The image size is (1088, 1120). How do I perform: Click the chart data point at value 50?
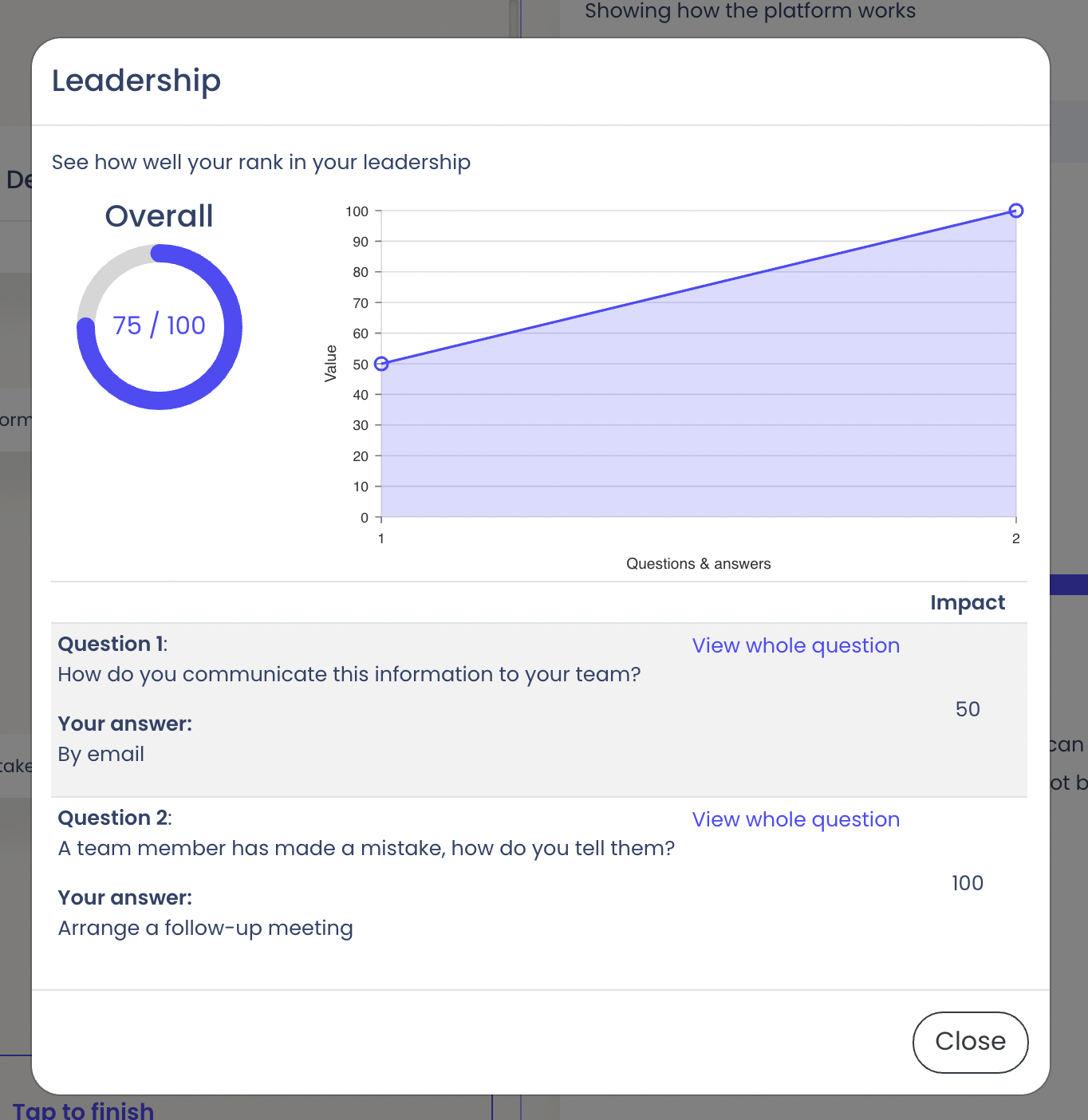381,364
